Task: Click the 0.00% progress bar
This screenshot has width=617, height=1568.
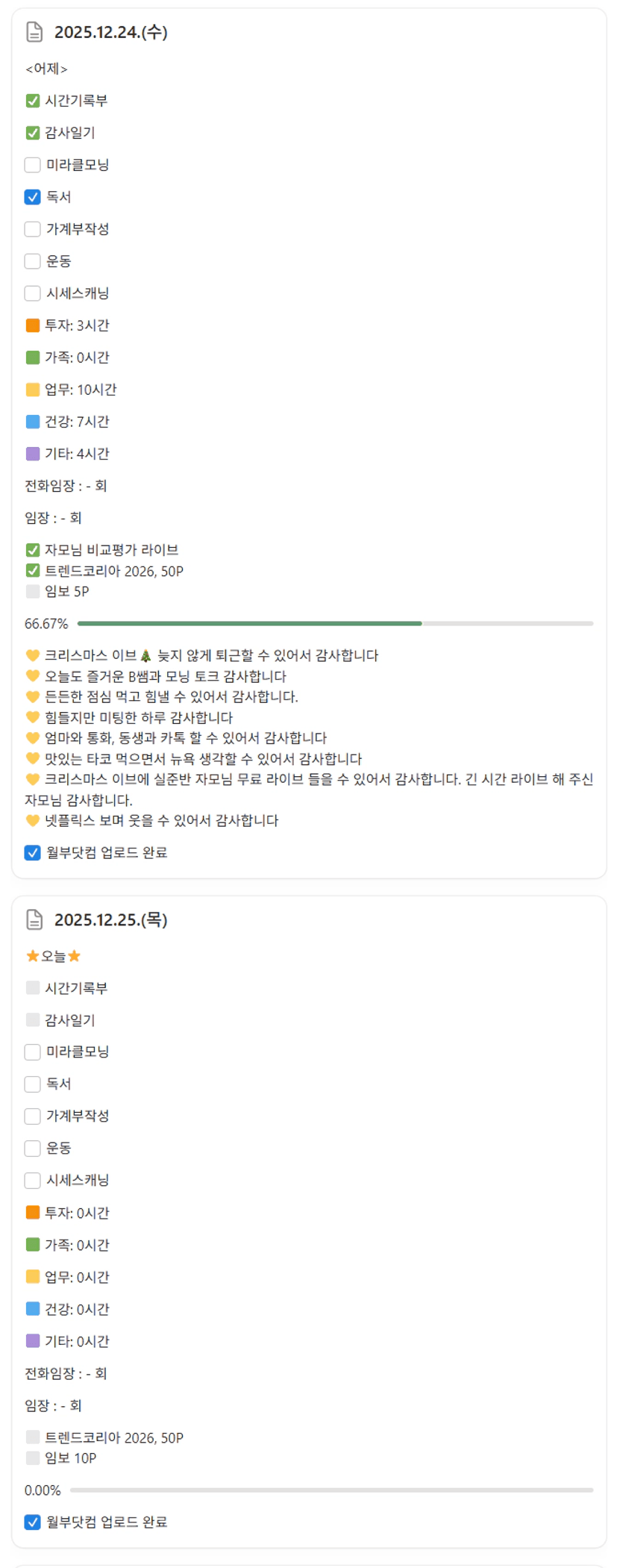Action: 331,1490
